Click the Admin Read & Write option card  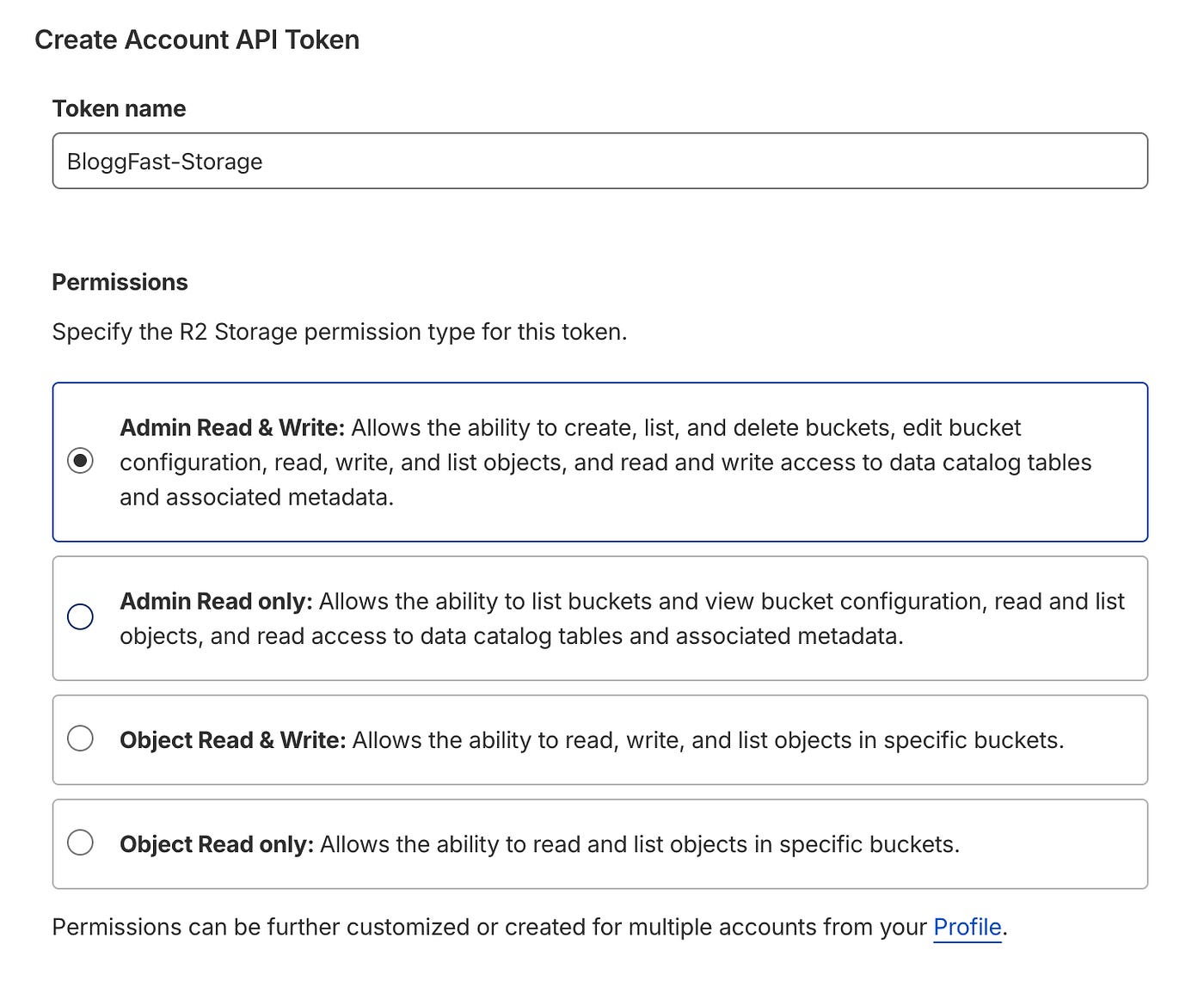pyautogui.click(x=602, y=462)
